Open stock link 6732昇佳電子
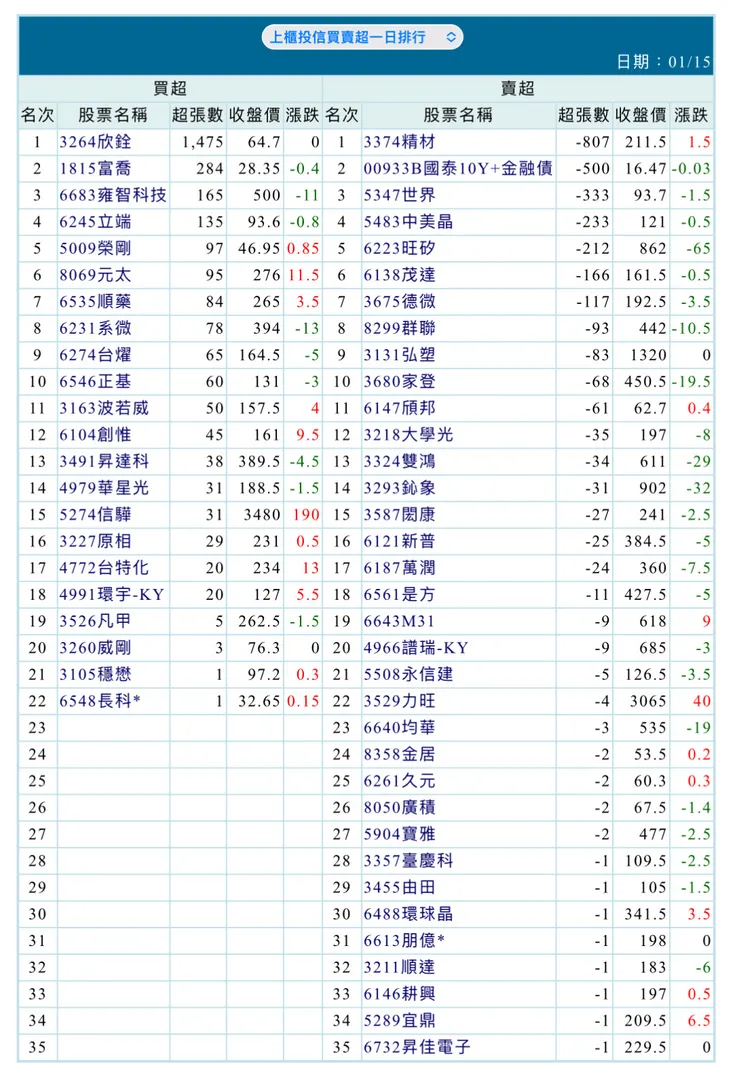 pyautogui.click(x=417, y=1047)
